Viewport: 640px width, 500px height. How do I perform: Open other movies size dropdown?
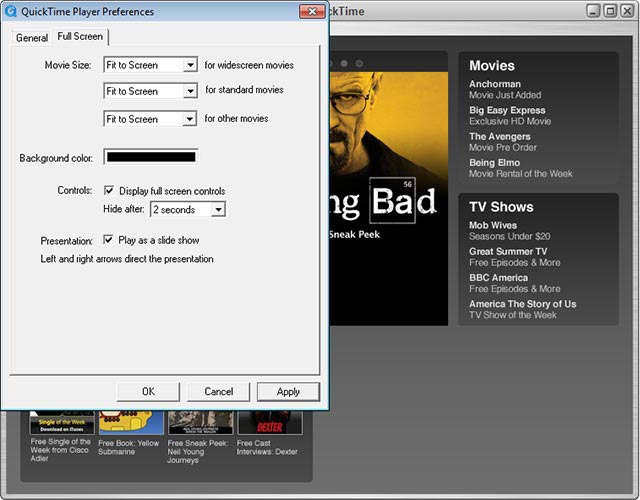pyautogui.click(x=151, y=119)
